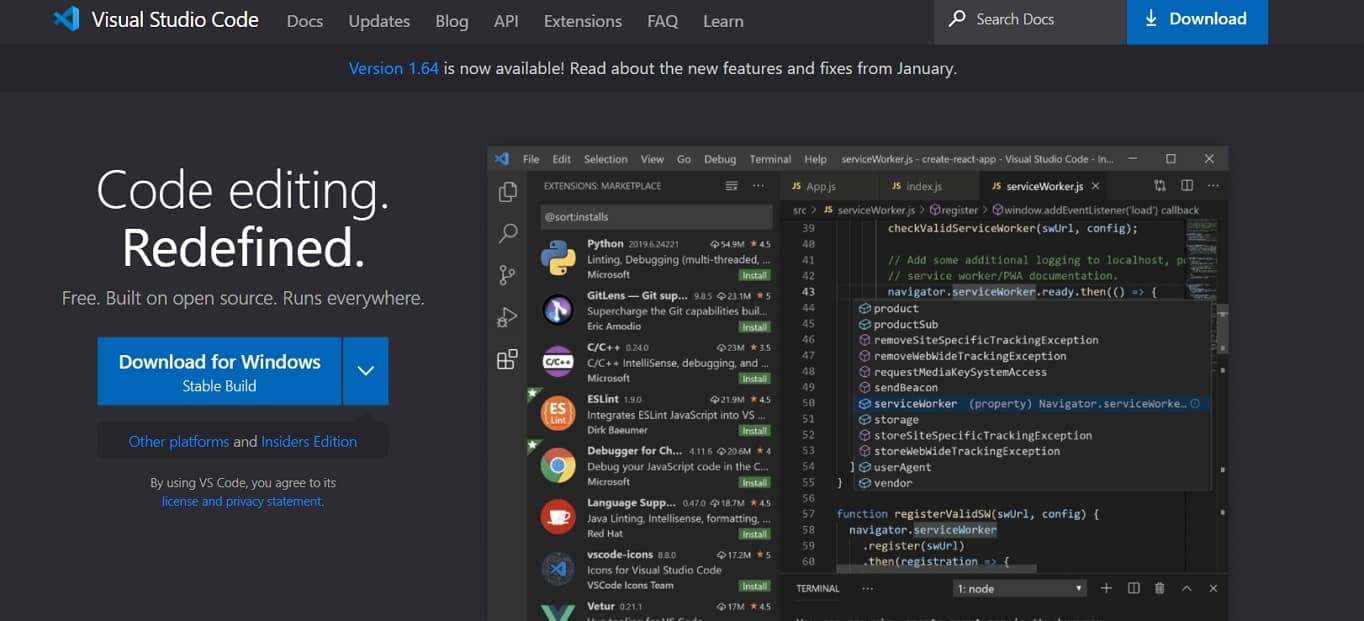The image size is (1364, 621).
Task: Open the Debug menu in the menu bar
Action: pos(719,158)
